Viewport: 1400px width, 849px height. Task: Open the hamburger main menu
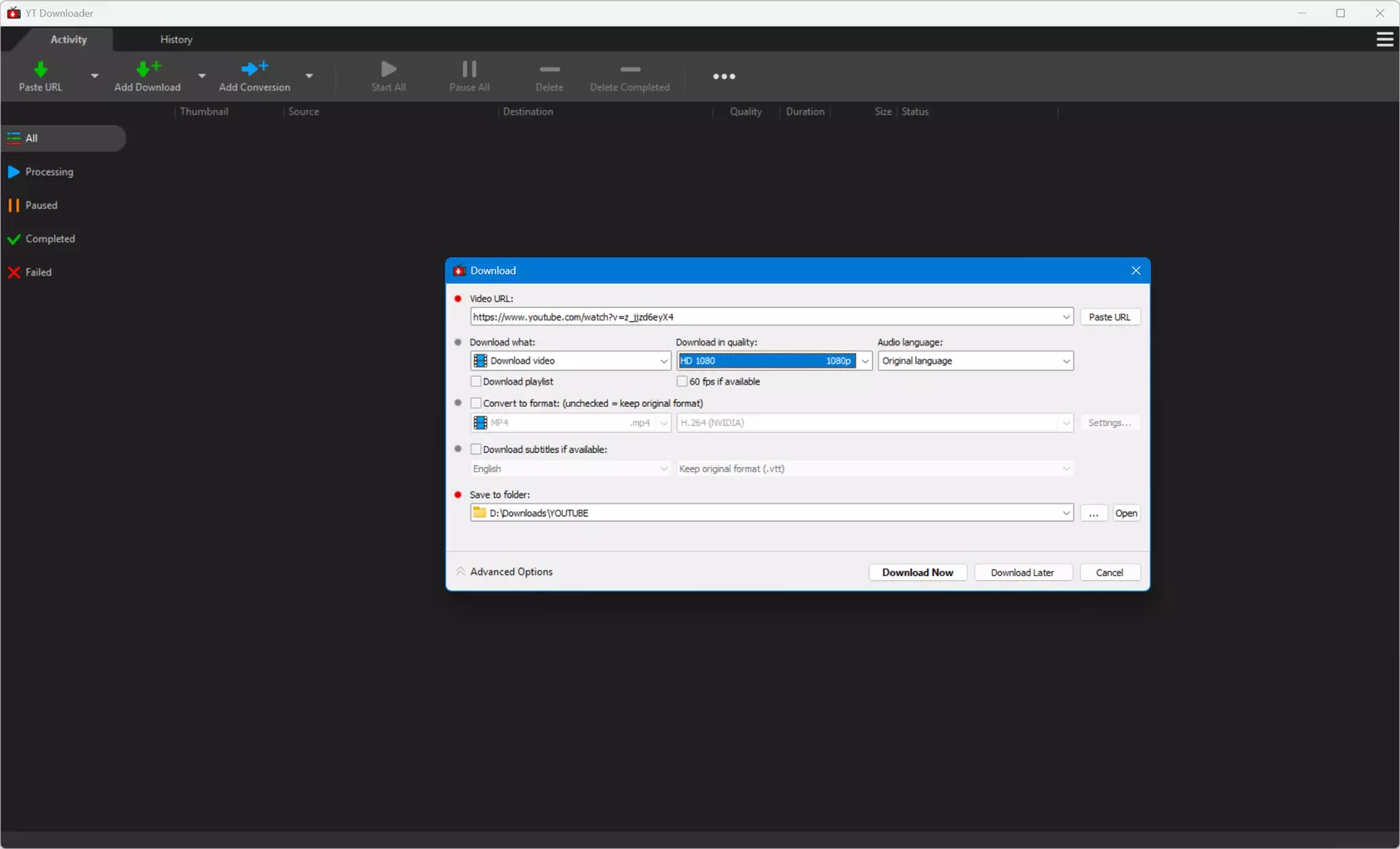pos(1384,39)
